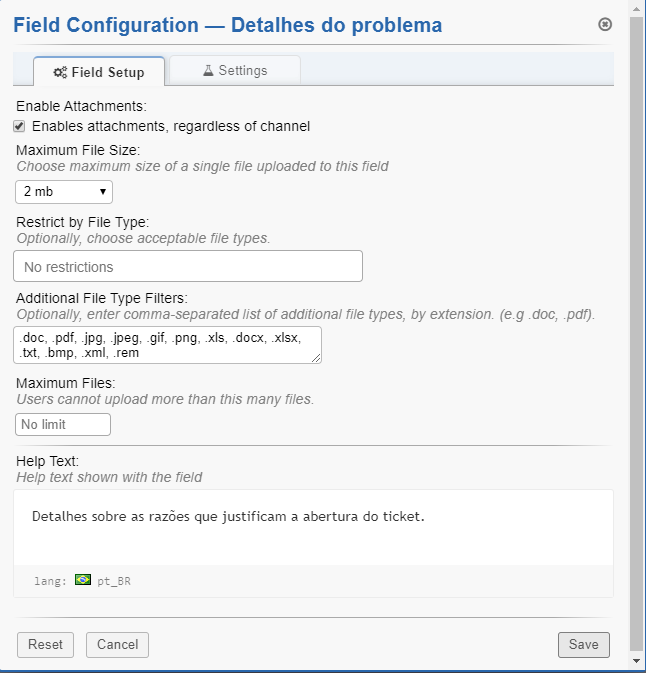This screenshot has height=673, width=646.
Task: Open the Settings tab
Action: pyautogui.click(x=235, y=71)
